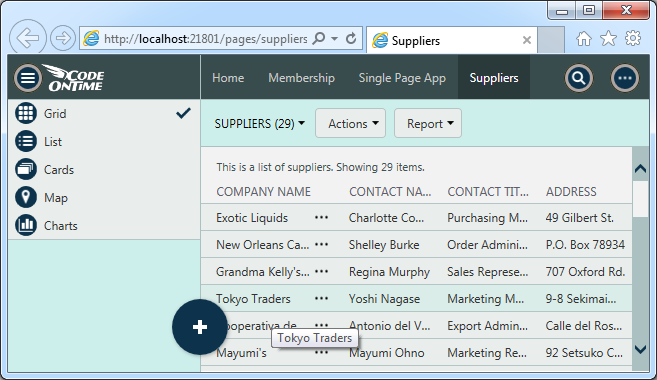
Task: Go to the Home menu item
Action: (x=228, y=78)
